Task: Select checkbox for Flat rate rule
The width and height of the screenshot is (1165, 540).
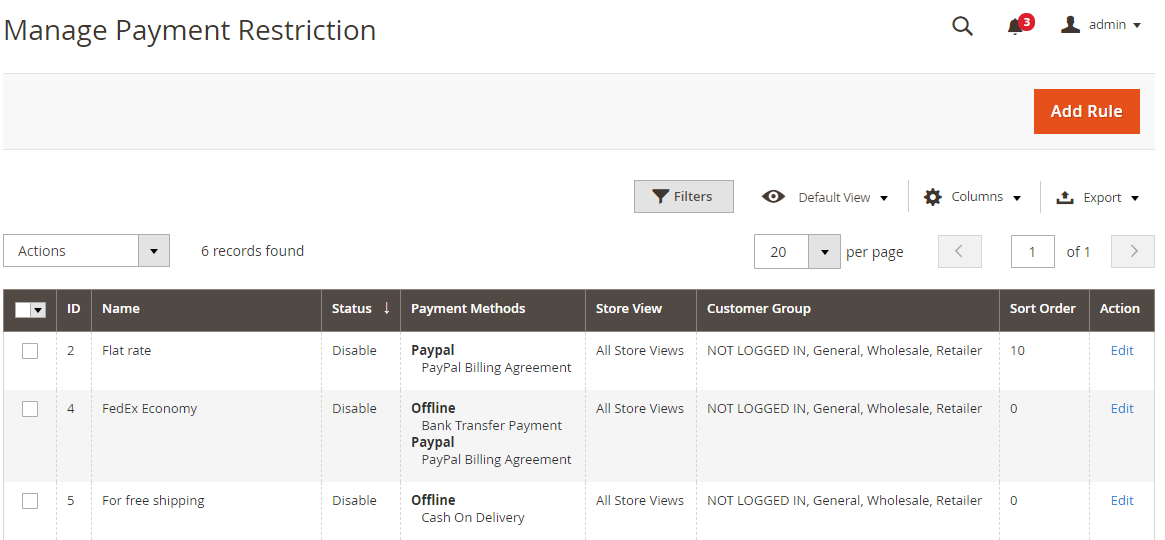Action: (30, 351)
